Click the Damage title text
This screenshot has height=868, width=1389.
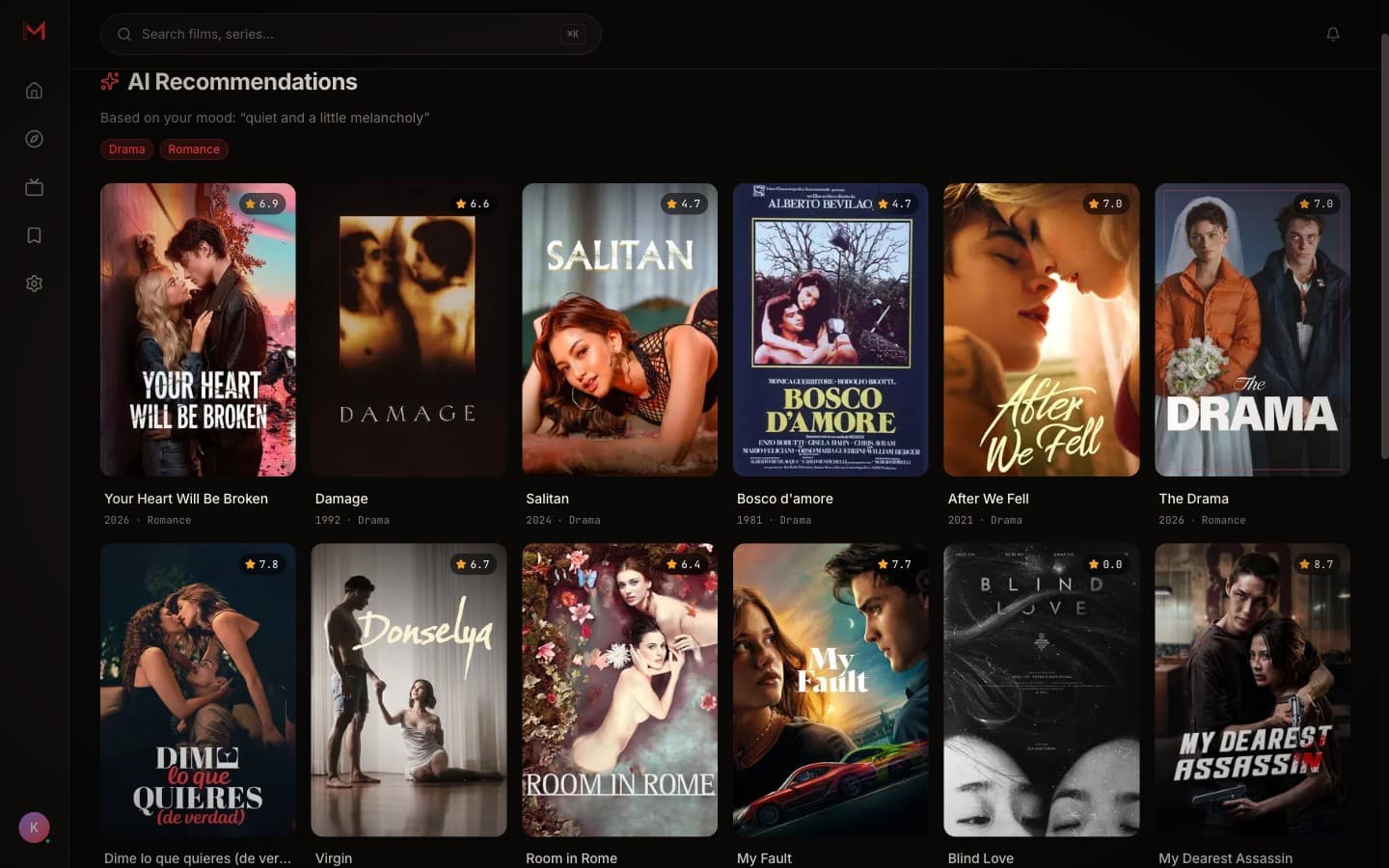(x=341, y=499)
